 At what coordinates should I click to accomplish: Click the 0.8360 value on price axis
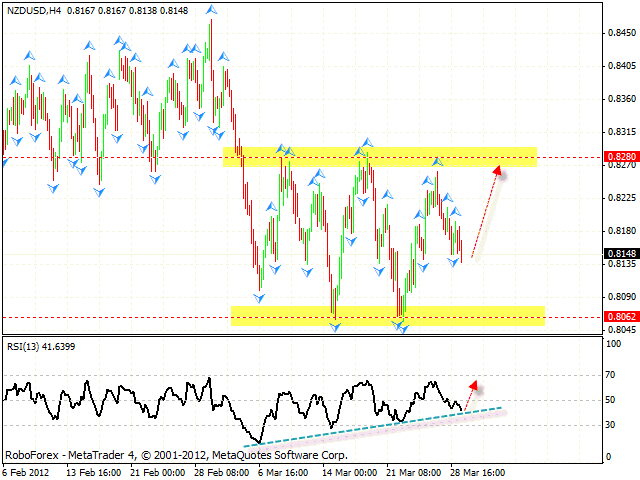[x=621, y=99]
